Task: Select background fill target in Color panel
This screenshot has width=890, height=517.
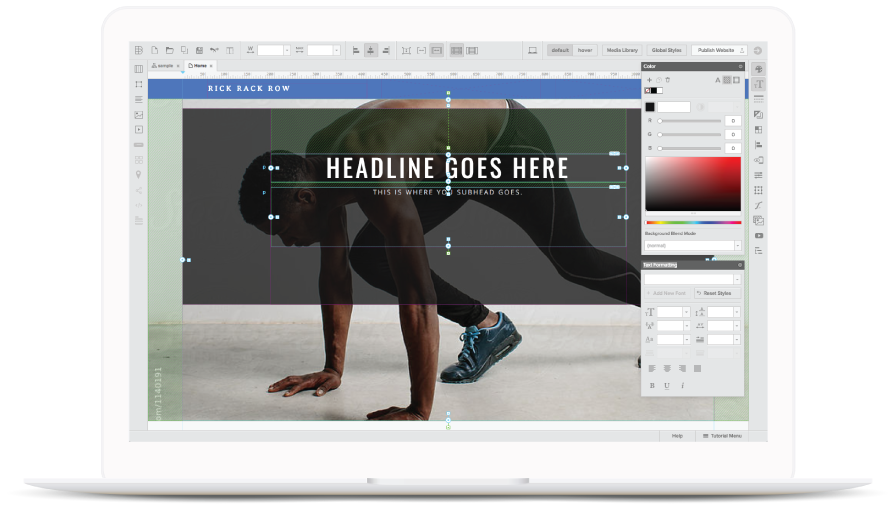Action: [x=727, y=80]
